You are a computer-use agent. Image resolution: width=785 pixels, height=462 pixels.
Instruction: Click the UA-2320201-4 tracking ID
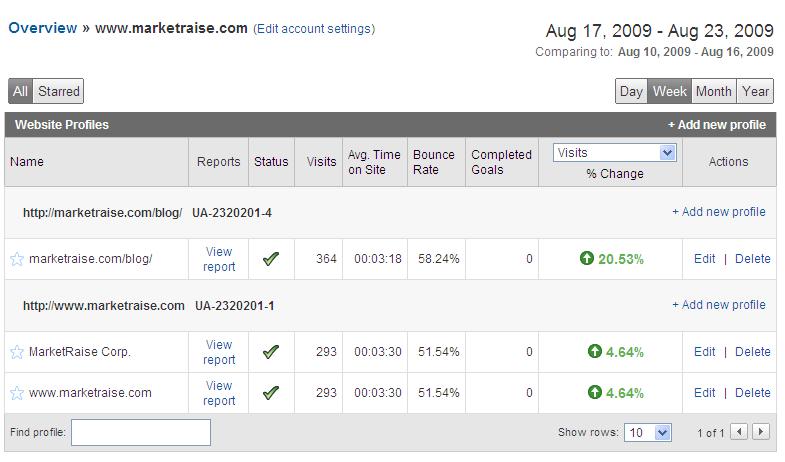[232, 213]
